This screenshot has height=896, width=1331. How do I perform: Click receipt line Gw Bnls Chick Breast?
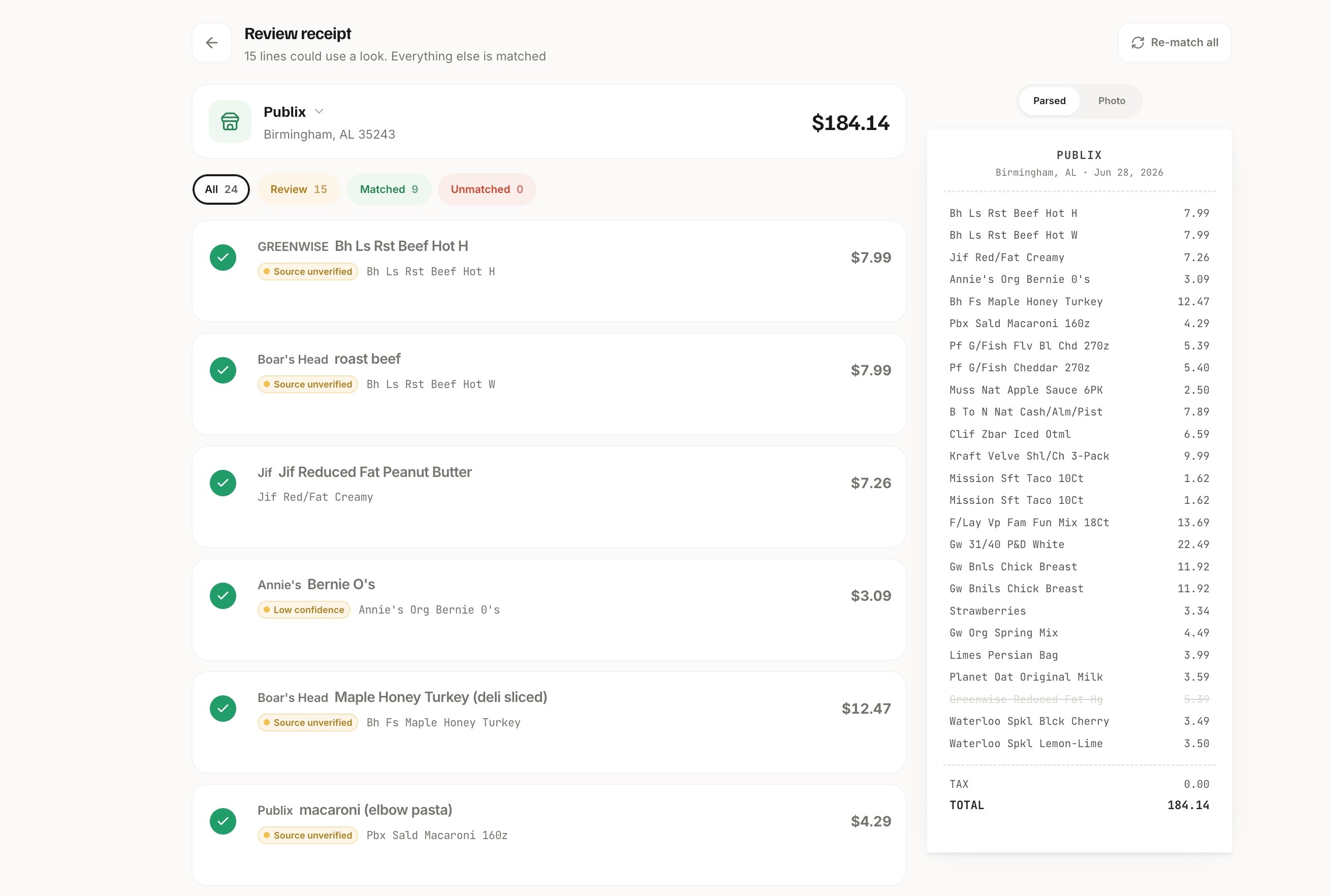tap(1079, 567)
